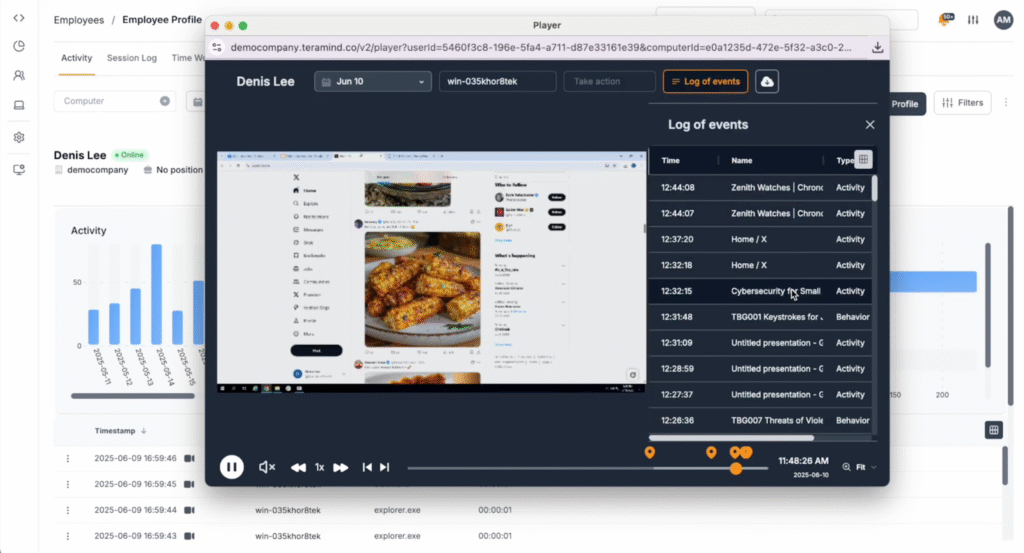This screenshot has height=553, width=1024.
Task: Open the Filters button
Action: [x=961, y=102]
